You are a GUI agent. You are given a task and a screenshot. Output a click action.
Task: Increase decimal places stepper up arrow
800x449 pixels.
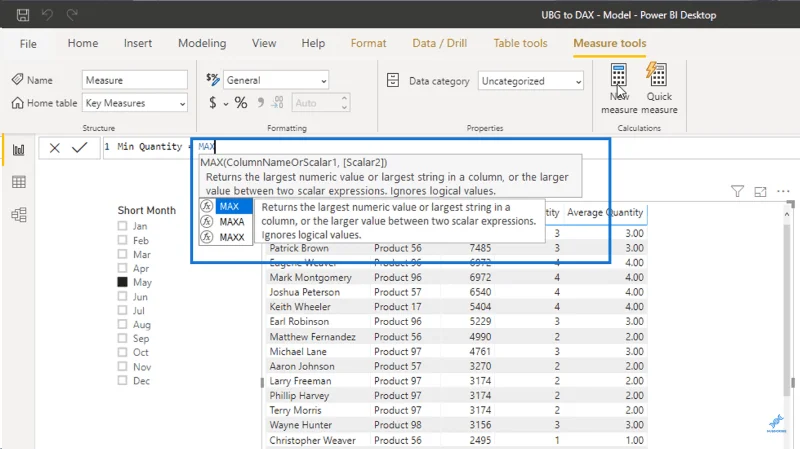tap(344, 98)
